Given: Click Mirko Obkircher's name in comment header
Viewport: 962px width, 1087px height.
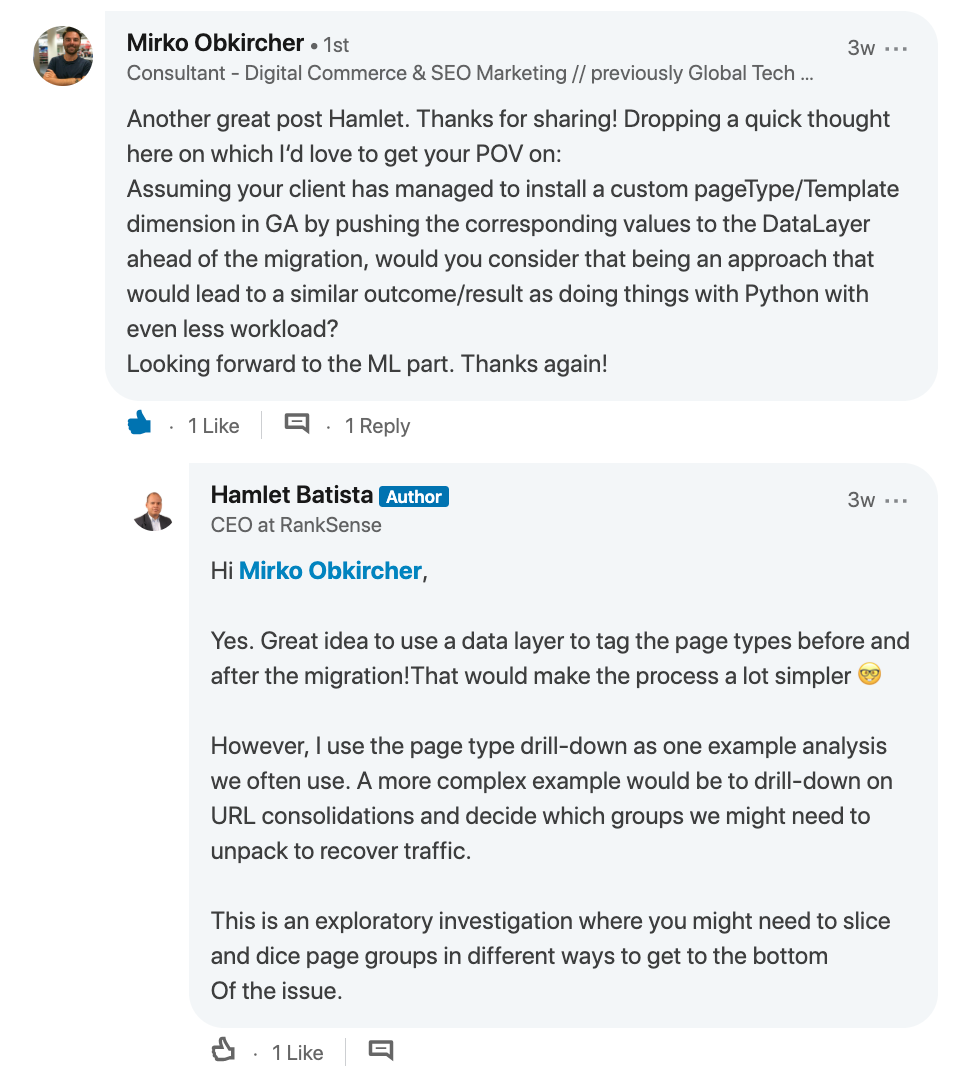Looking at the screenshot, I should click(x=215, y=43).
